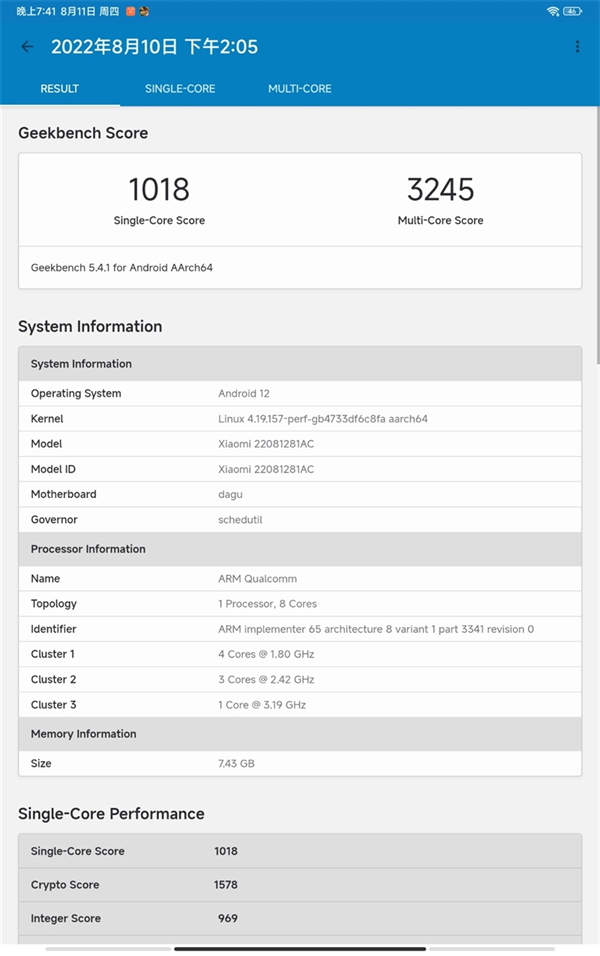Tap the second notification icon beside the orange one
600x956 pixels.
point(144,11)
